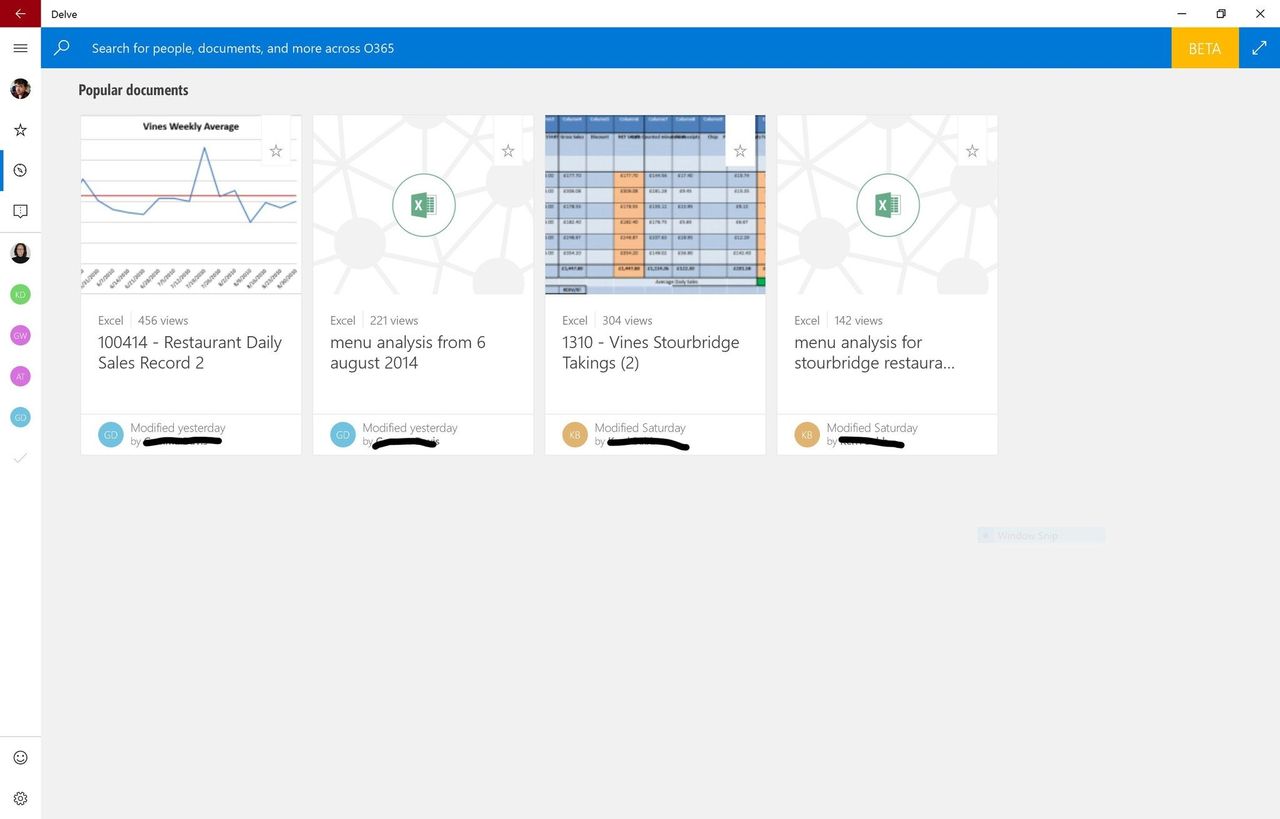The height and width of the screenshot is (819, 1280).
Task: Click the 221 views count
Action: (394, 321)
